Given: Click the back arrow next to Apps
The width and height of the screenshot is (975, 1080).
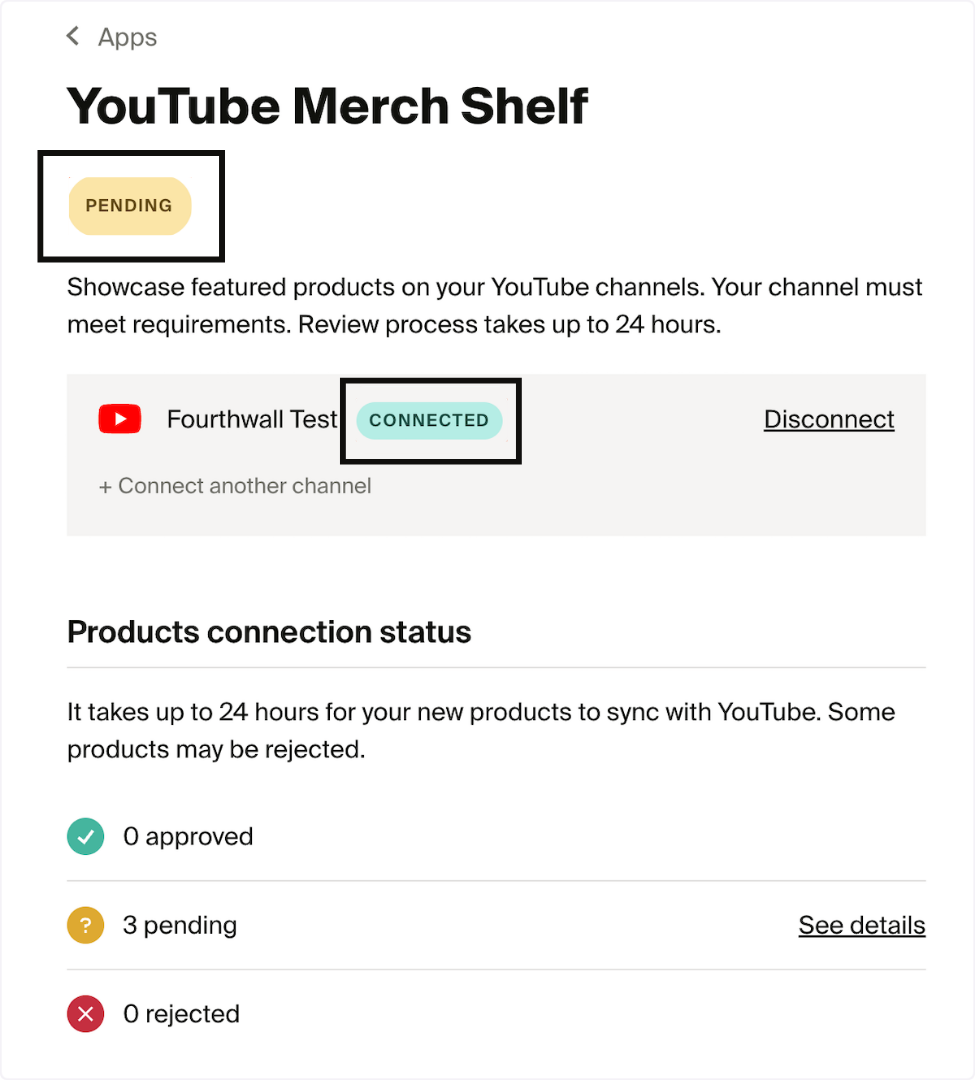Looking at the screenshot, I should [x=72, y=35].
